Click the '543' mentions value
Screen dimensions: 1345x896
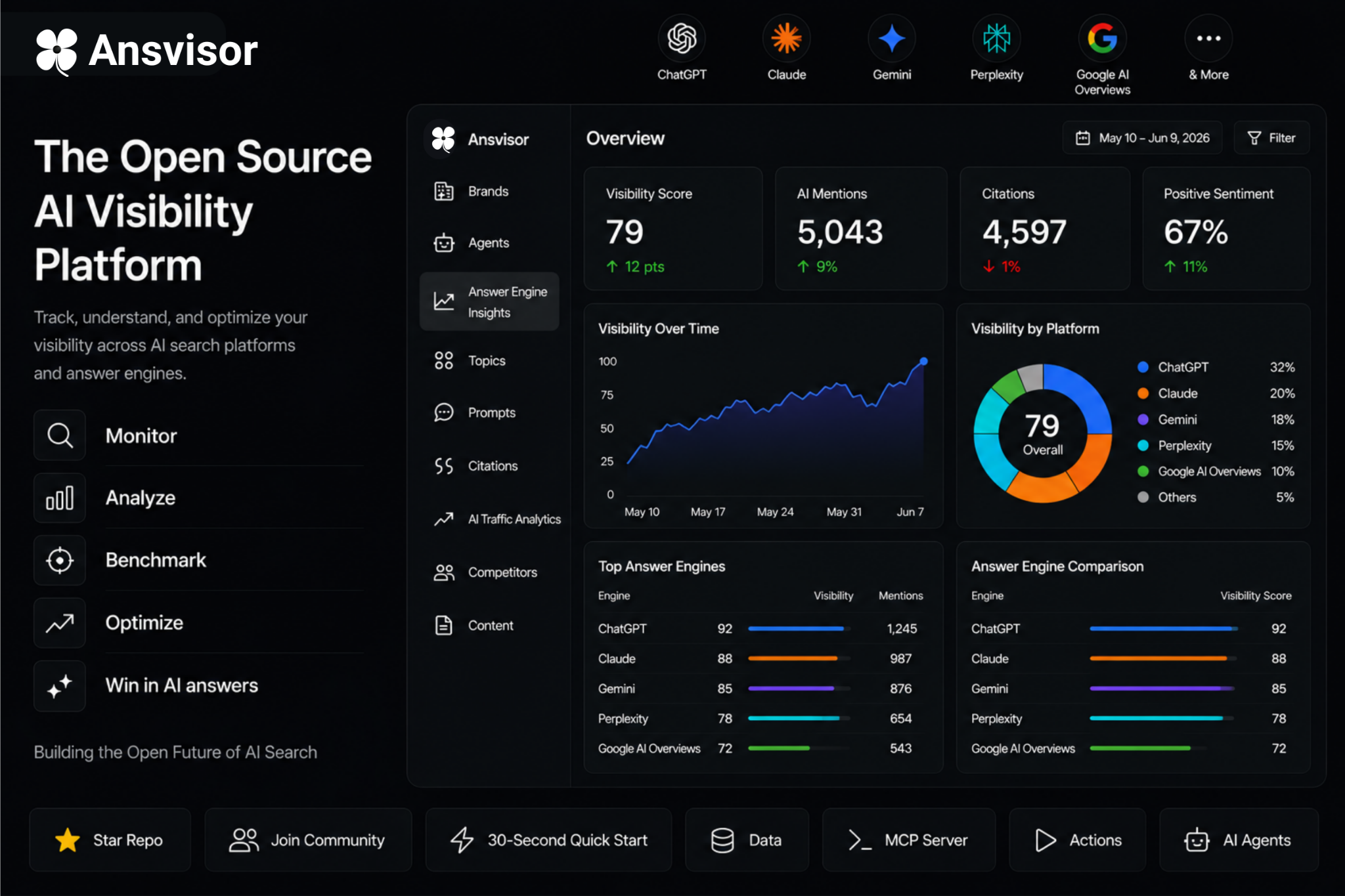point(900,748)
